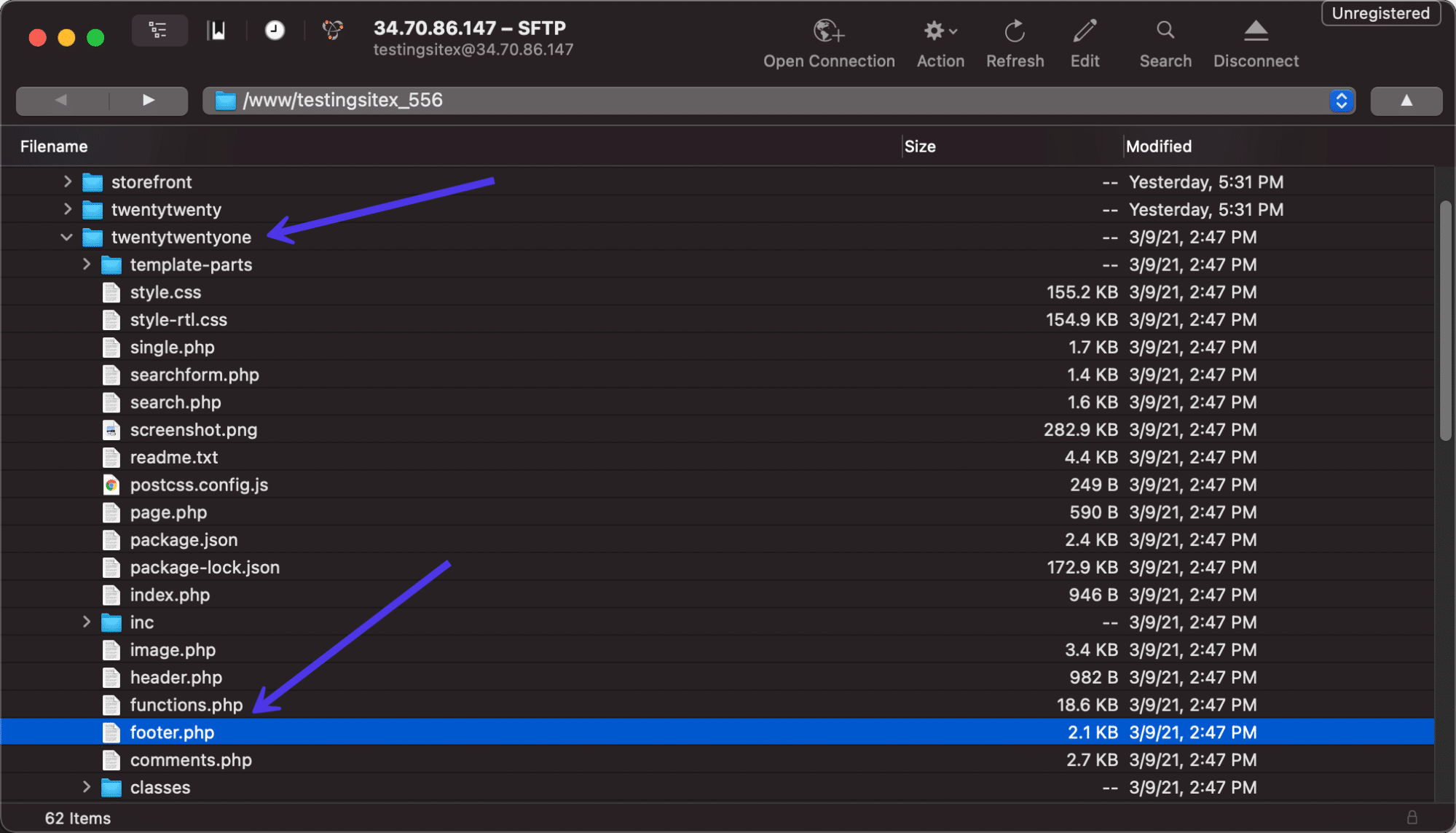Click the Edit pencil icon
Image resolution: width=1456 pixels, height=833 pixels.
[1085, 31]
